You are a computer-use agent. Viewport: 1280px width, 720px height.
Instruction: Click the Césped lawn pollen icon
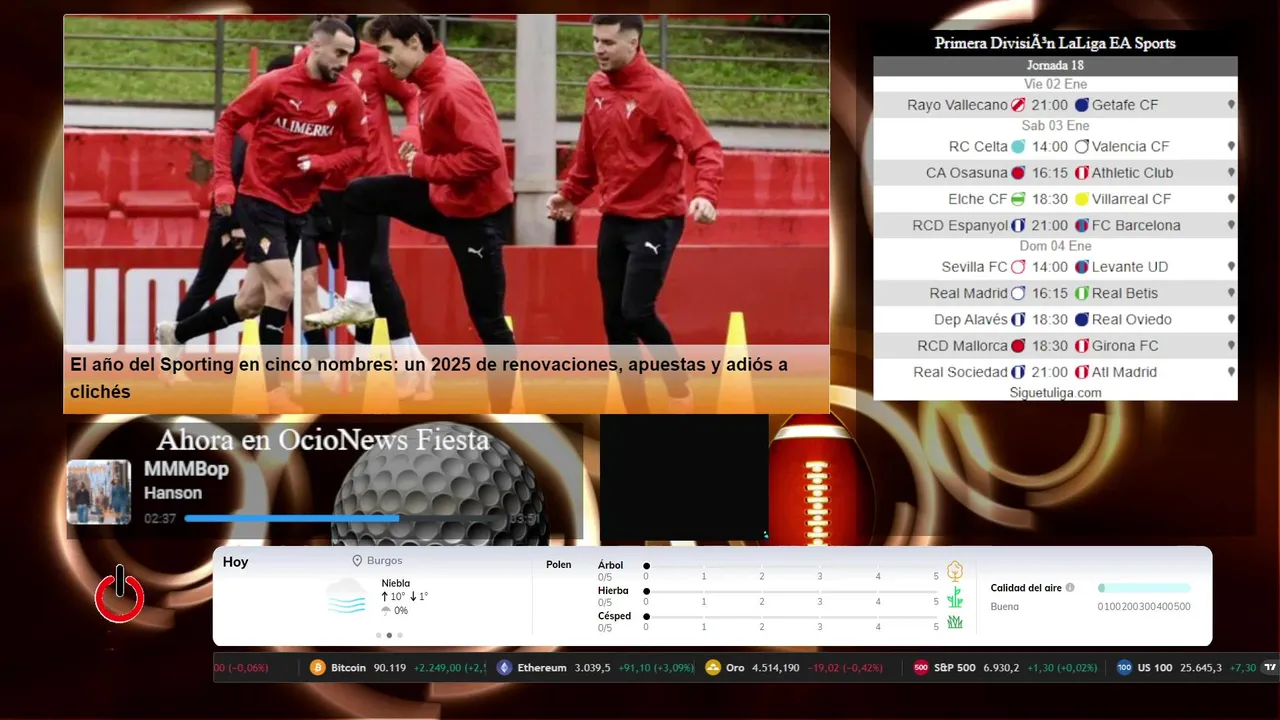pos(955,622)
